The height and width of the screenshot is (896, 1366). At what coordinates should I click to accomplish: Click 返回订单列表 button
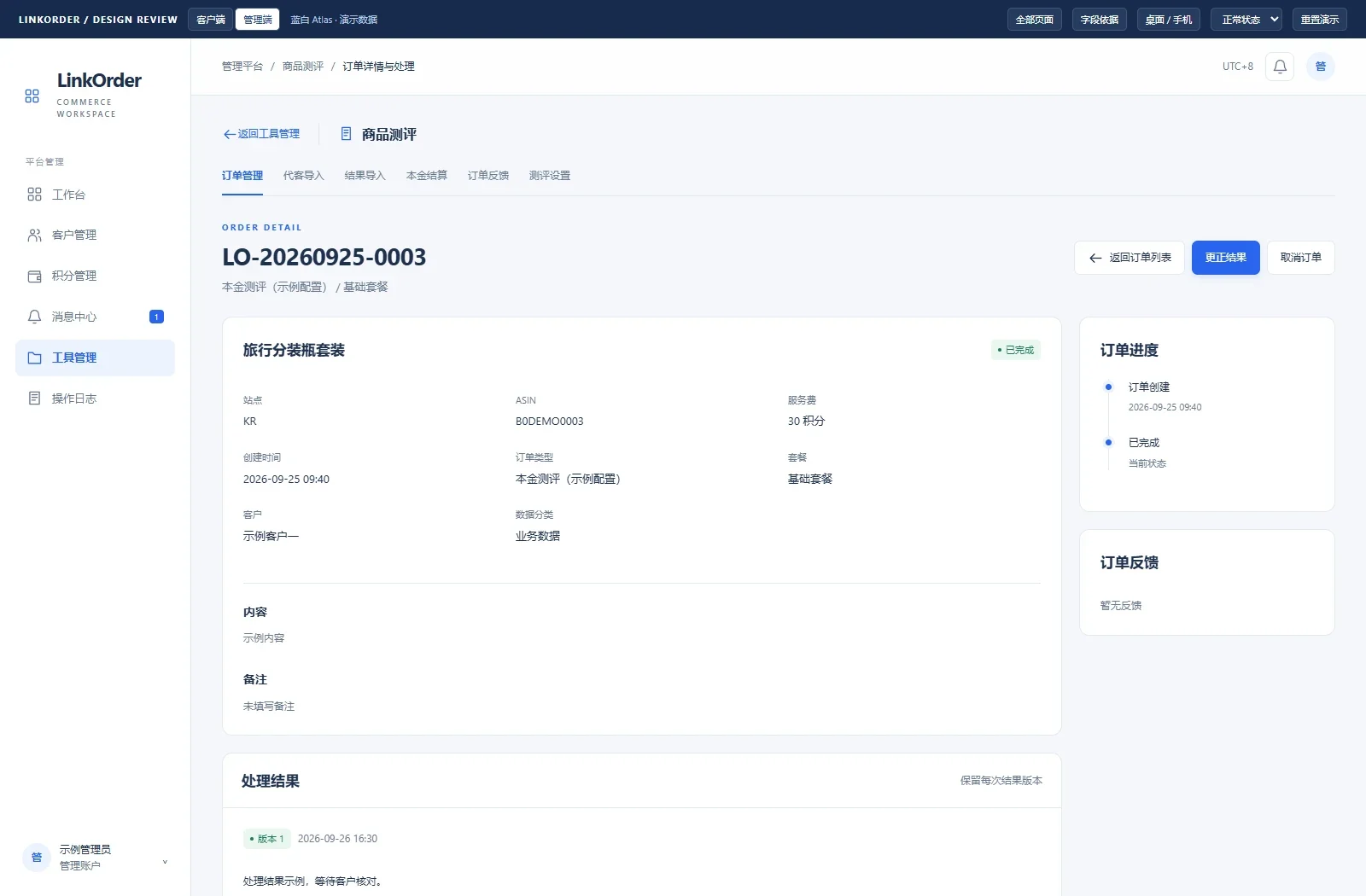click(1130, 258)
